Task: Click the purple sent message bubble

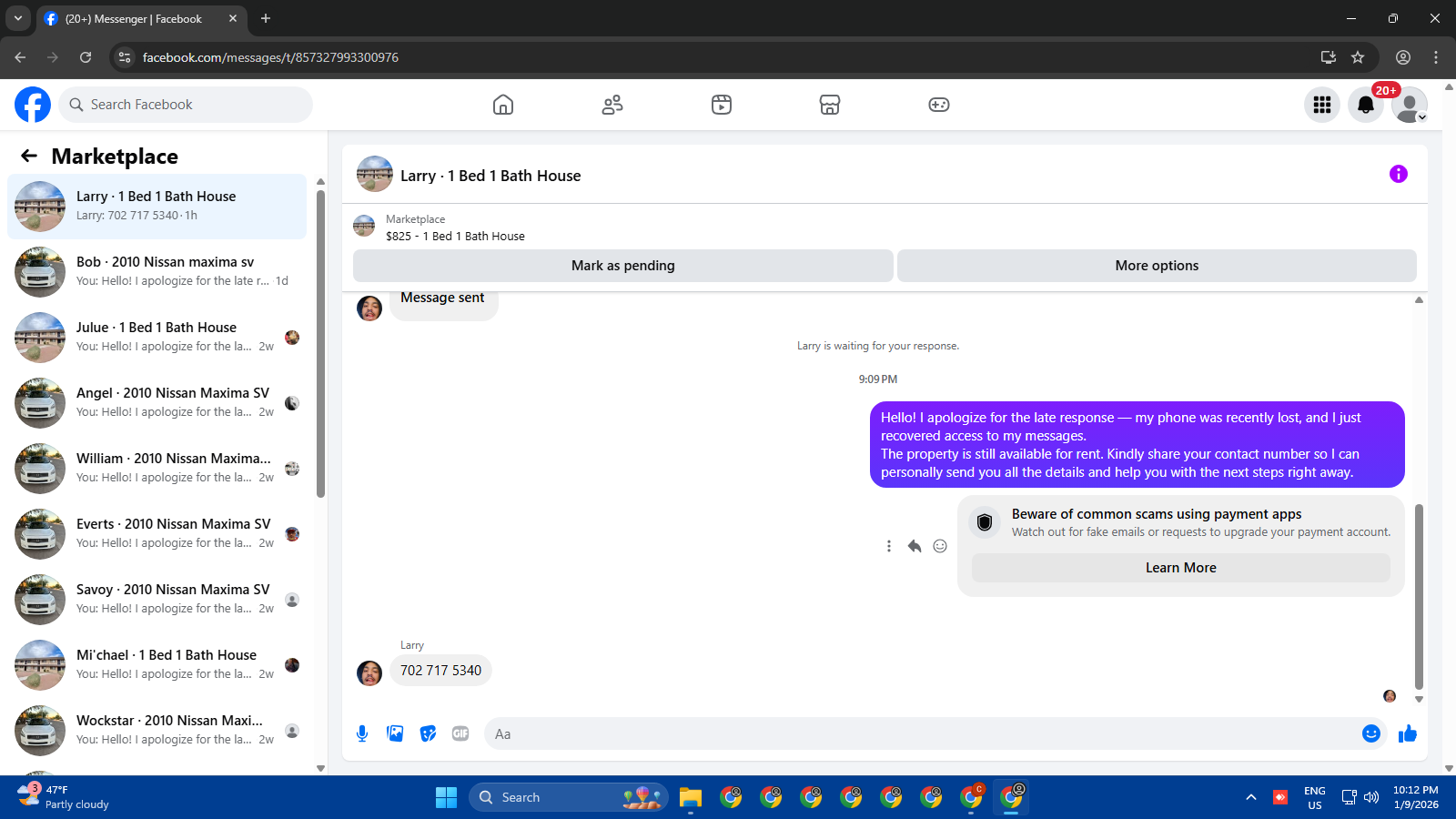Action: point(1137,445)
